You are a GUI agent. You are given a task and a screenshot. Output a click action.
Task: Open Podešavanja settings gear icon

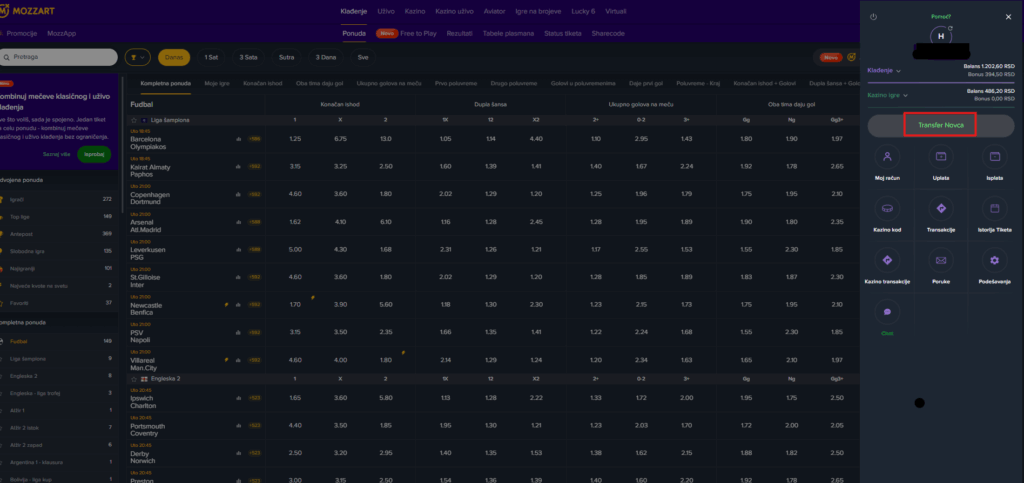click(993, 261)
